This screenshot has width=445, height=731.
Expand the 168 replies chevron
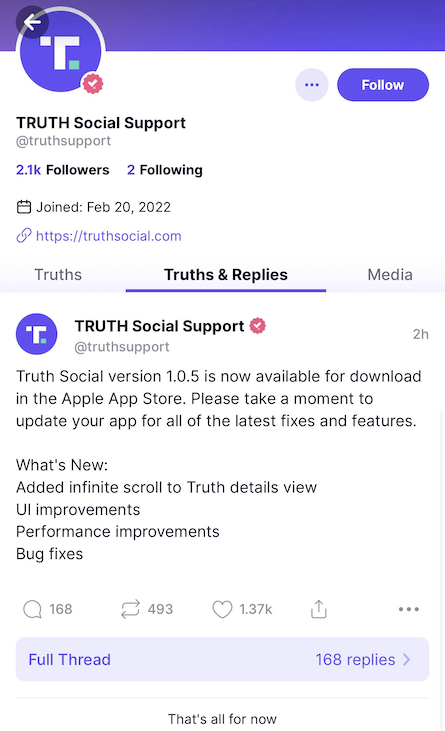point(406,660)
